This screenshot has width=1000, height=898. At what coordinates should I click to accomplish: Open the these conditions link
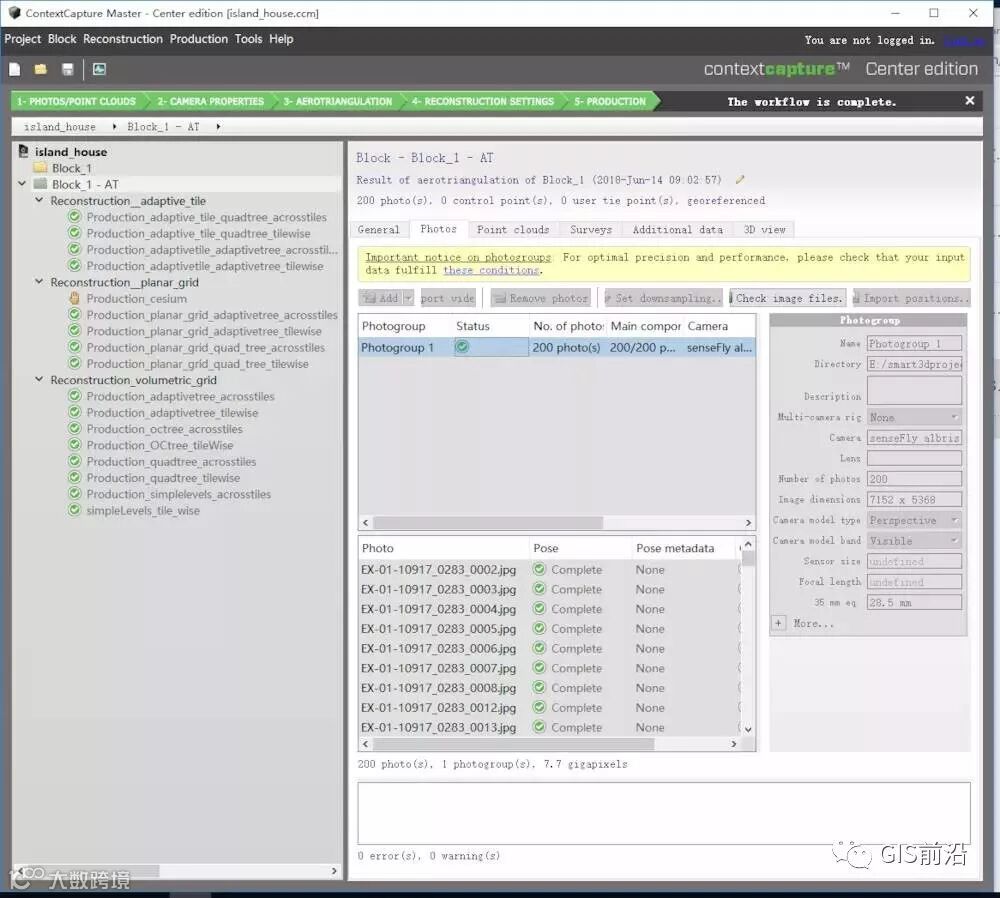pyautogui.click(x=491, y=270)
